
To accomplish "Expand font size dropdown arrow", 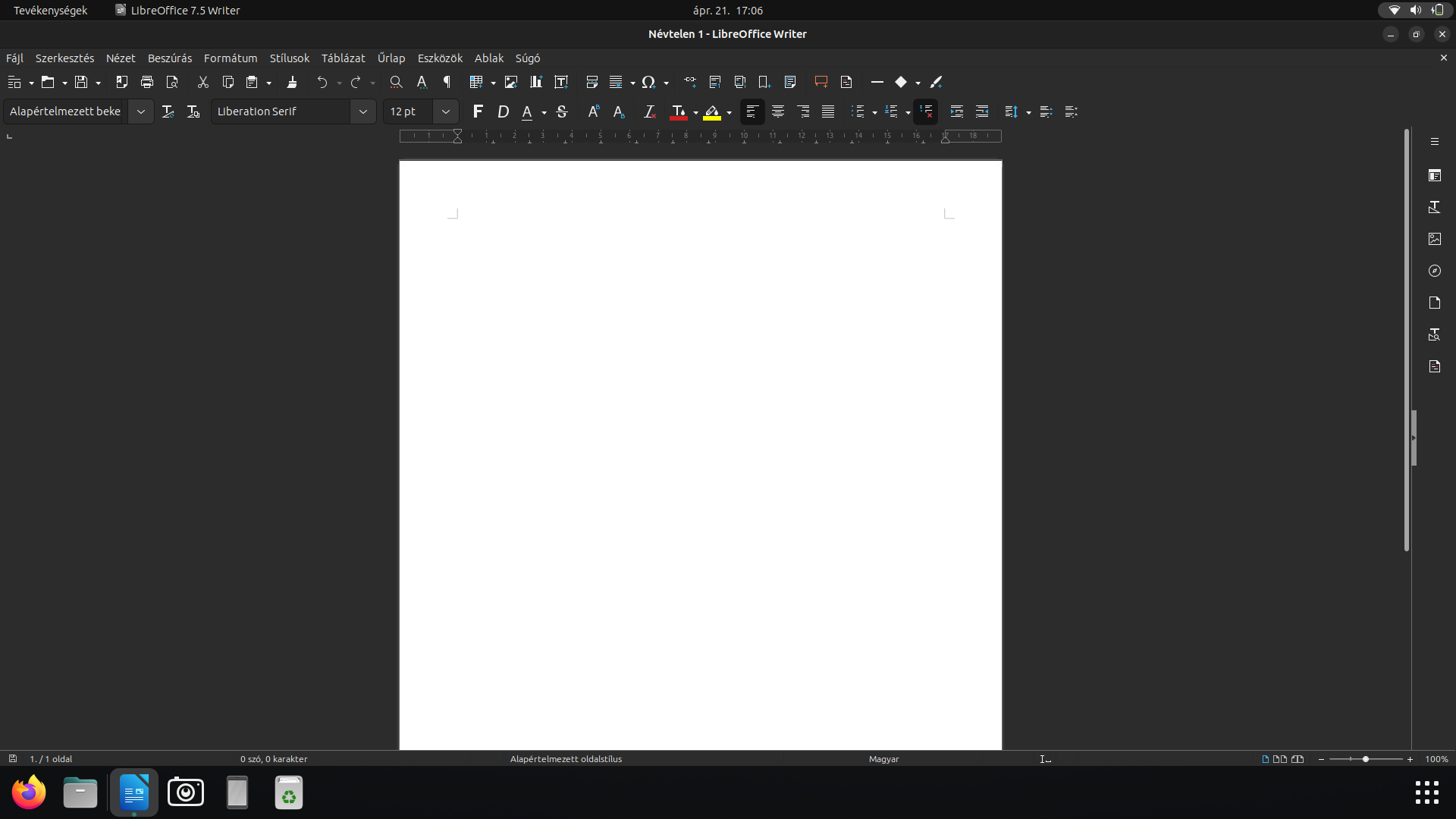I will click(446, 111).
